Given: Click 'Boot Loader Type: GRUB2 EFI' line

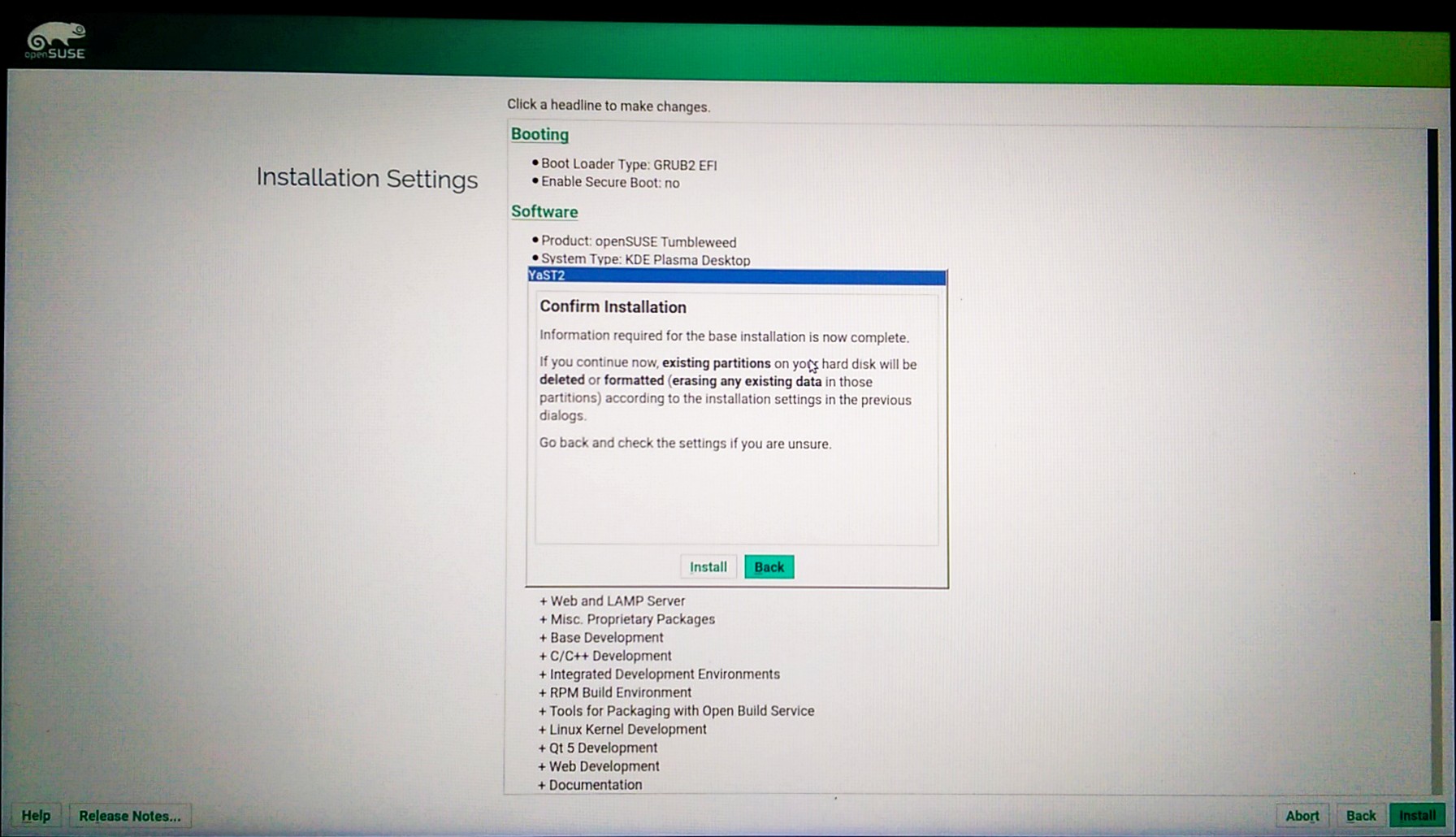Looking at the screenshot, I should [x=625, y=164].
